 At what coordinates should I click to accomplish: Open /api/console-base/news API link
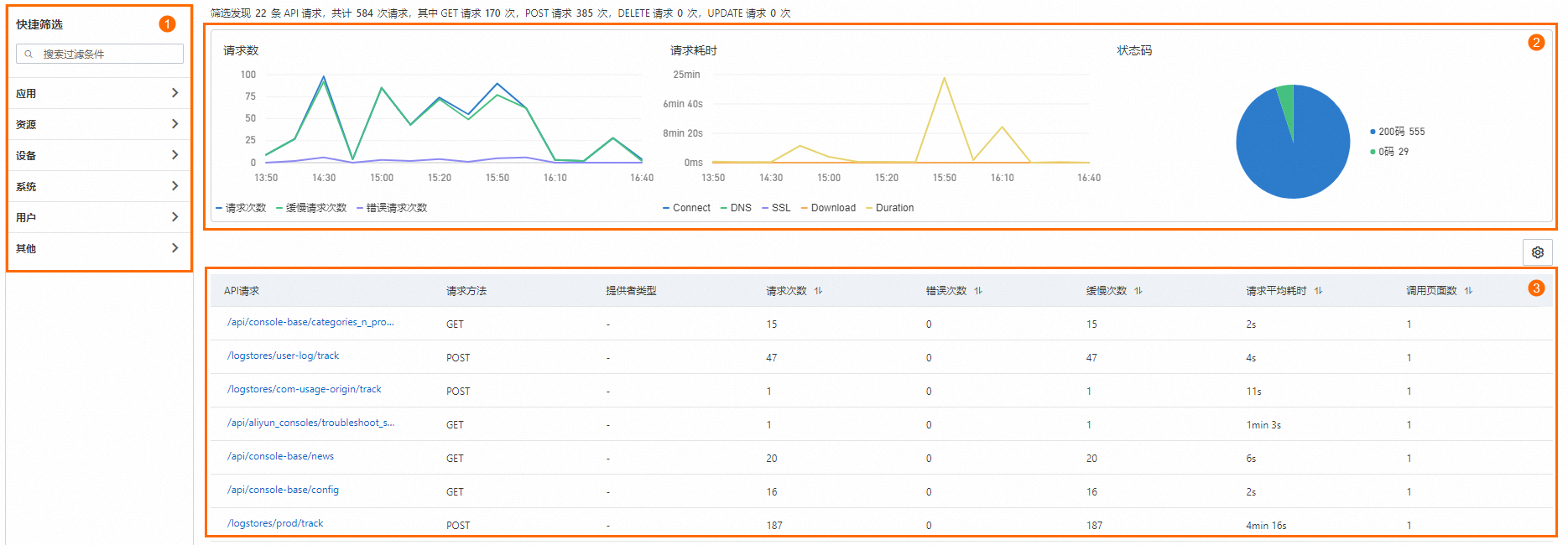(281, 456)
